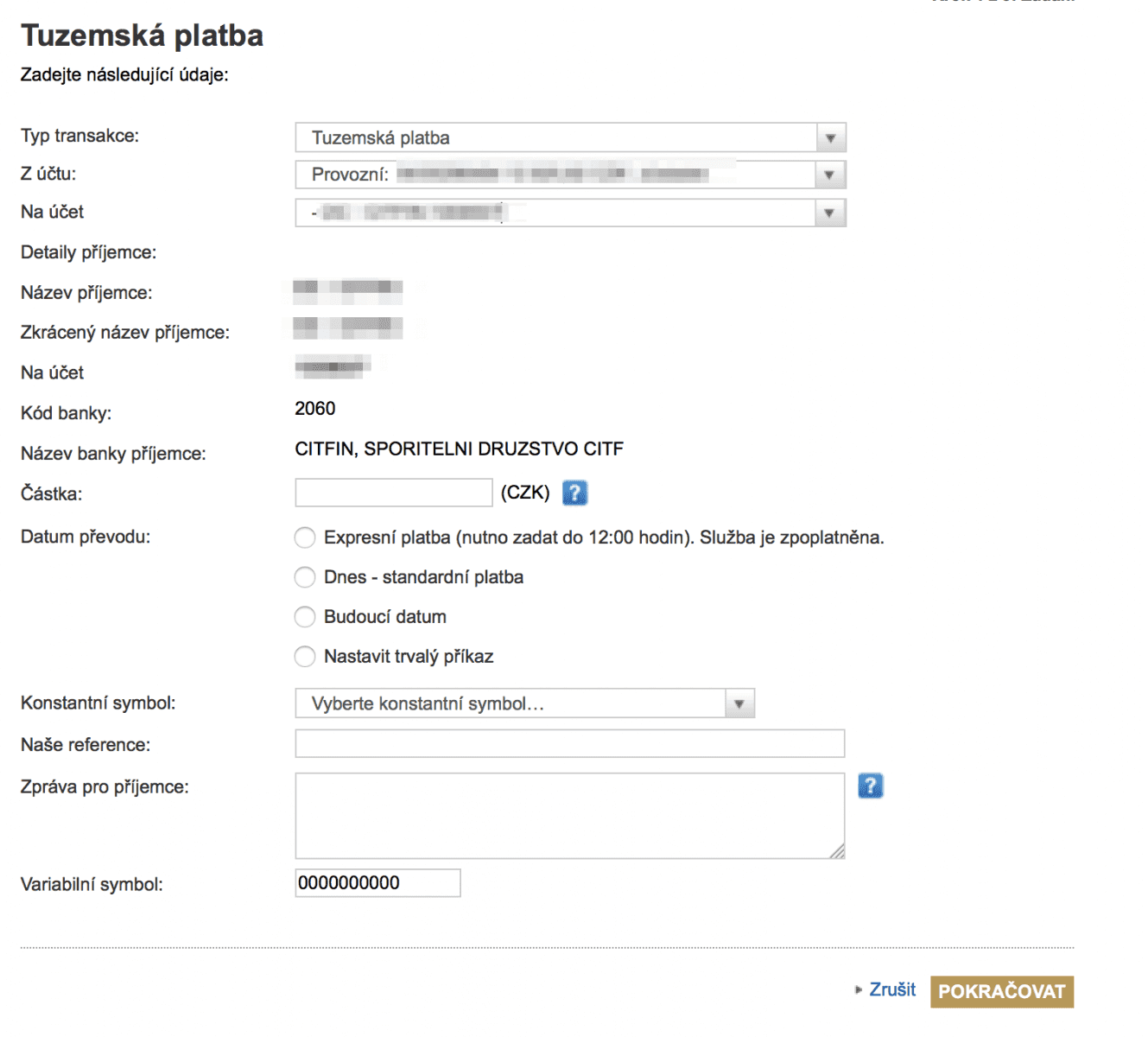Click the arrow of Typ transakce dropdown
Screen dimensions: 1148x1037
point(830,137)
